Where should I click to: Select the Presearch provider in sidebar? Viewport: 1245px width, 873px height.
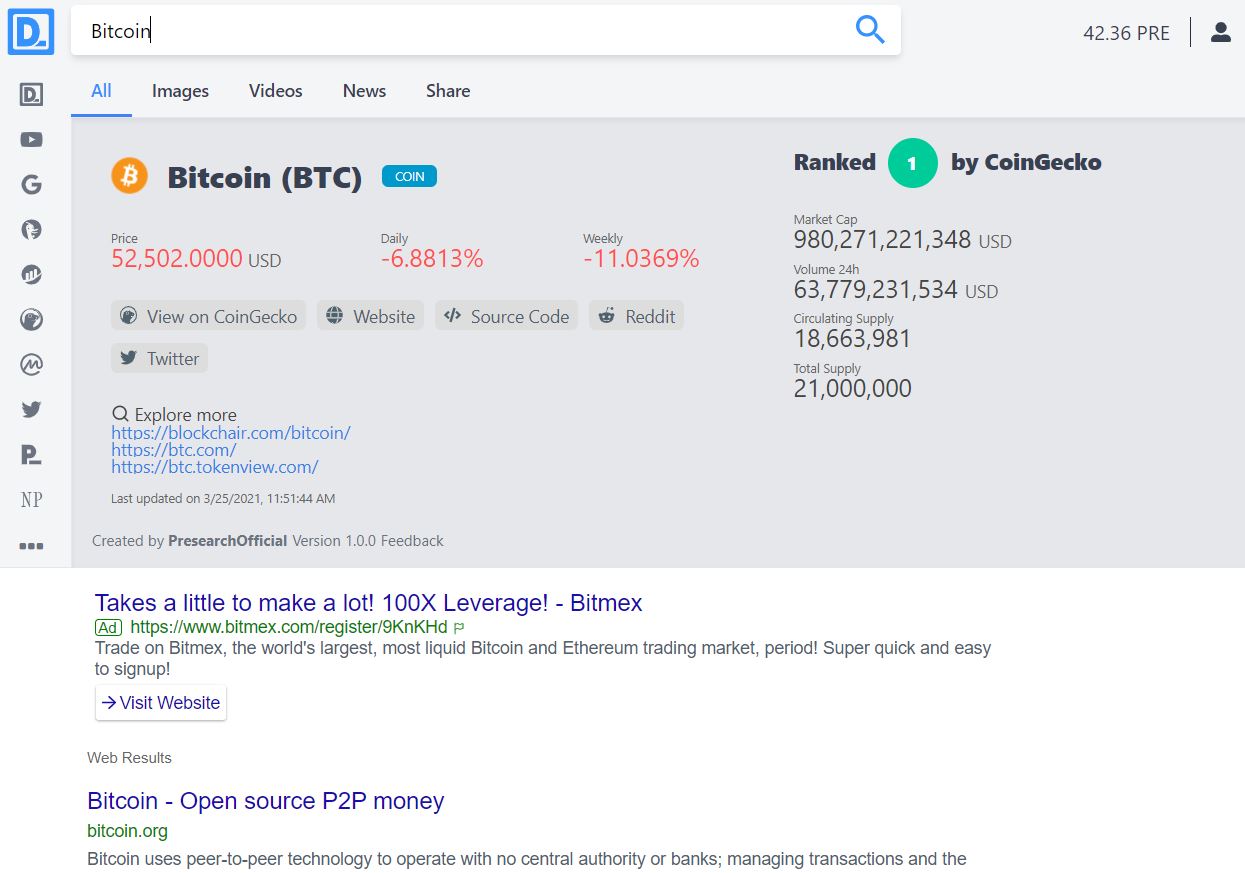32,95
